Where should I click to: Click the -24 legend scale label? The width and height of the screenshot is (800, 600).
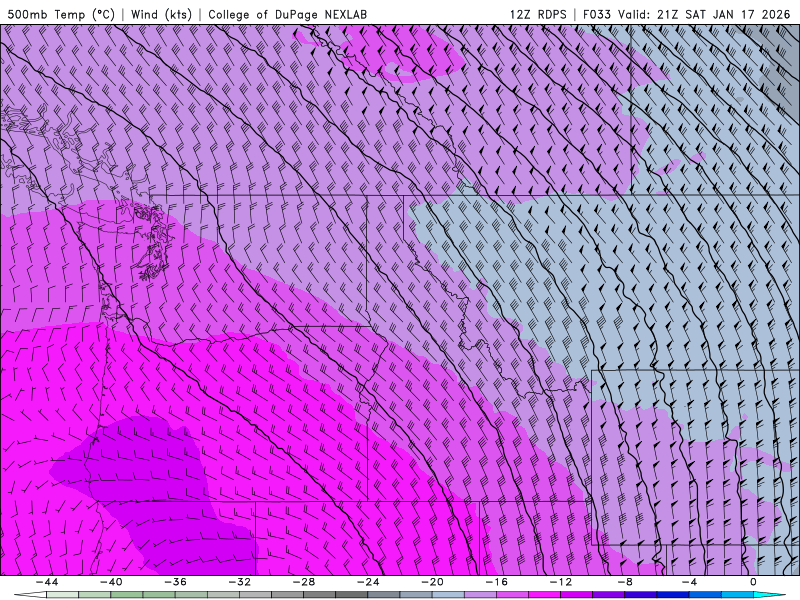click(368, 582)
